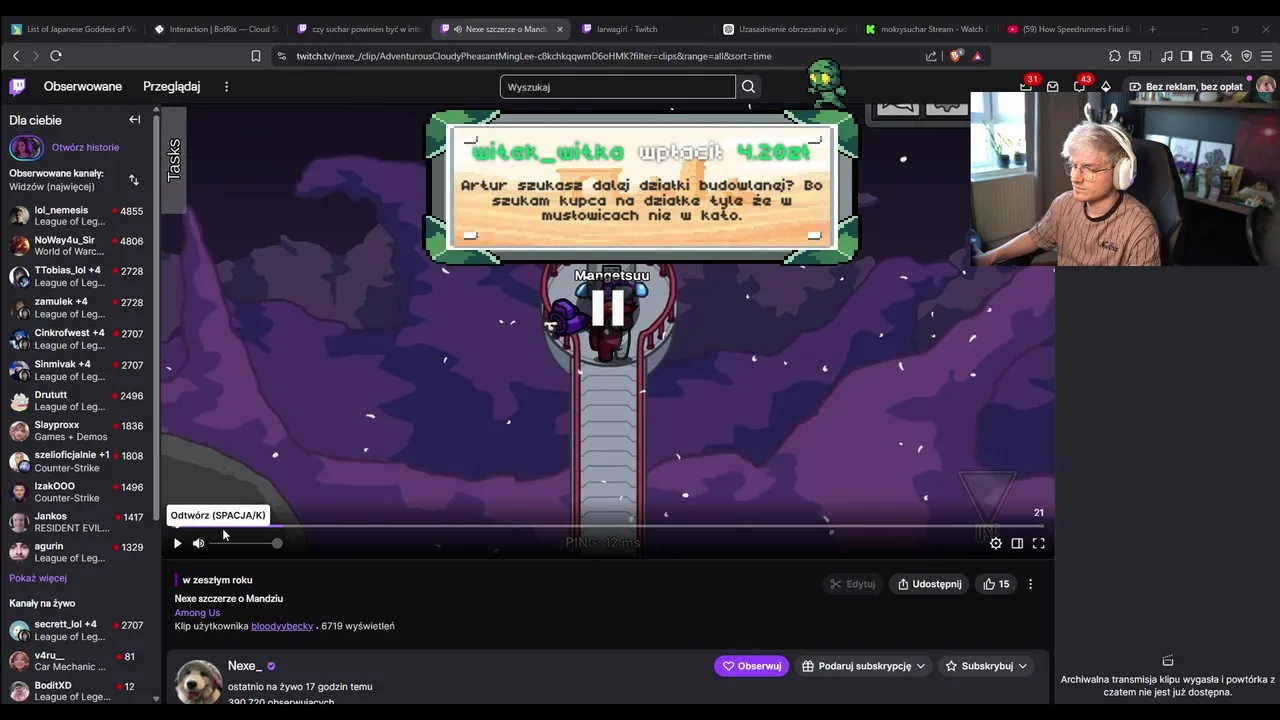
Task: Open the Brave playlist music note icon
Action: coord(1167,56)
